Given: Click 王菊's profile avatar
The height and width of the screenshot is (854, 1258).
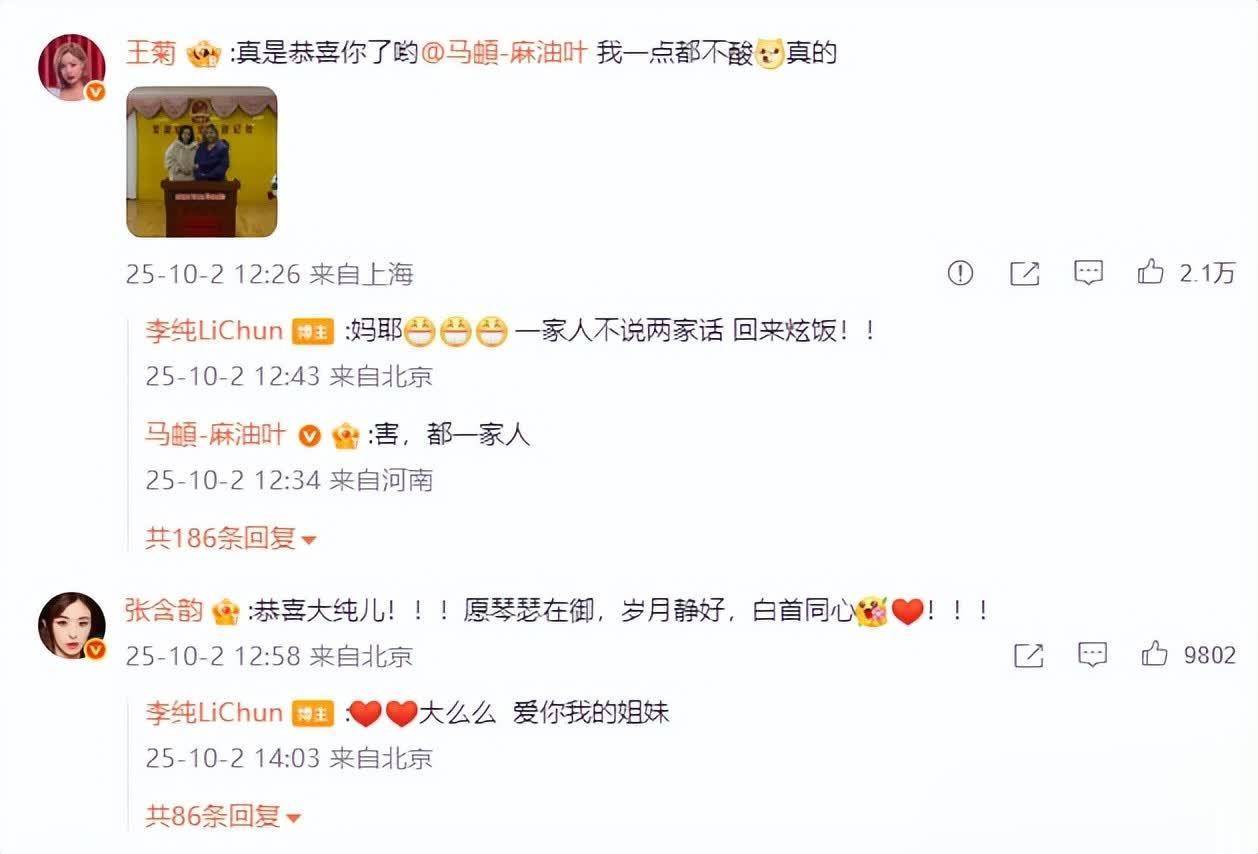Looking at the screenshot, I should [x=71, y=67].
